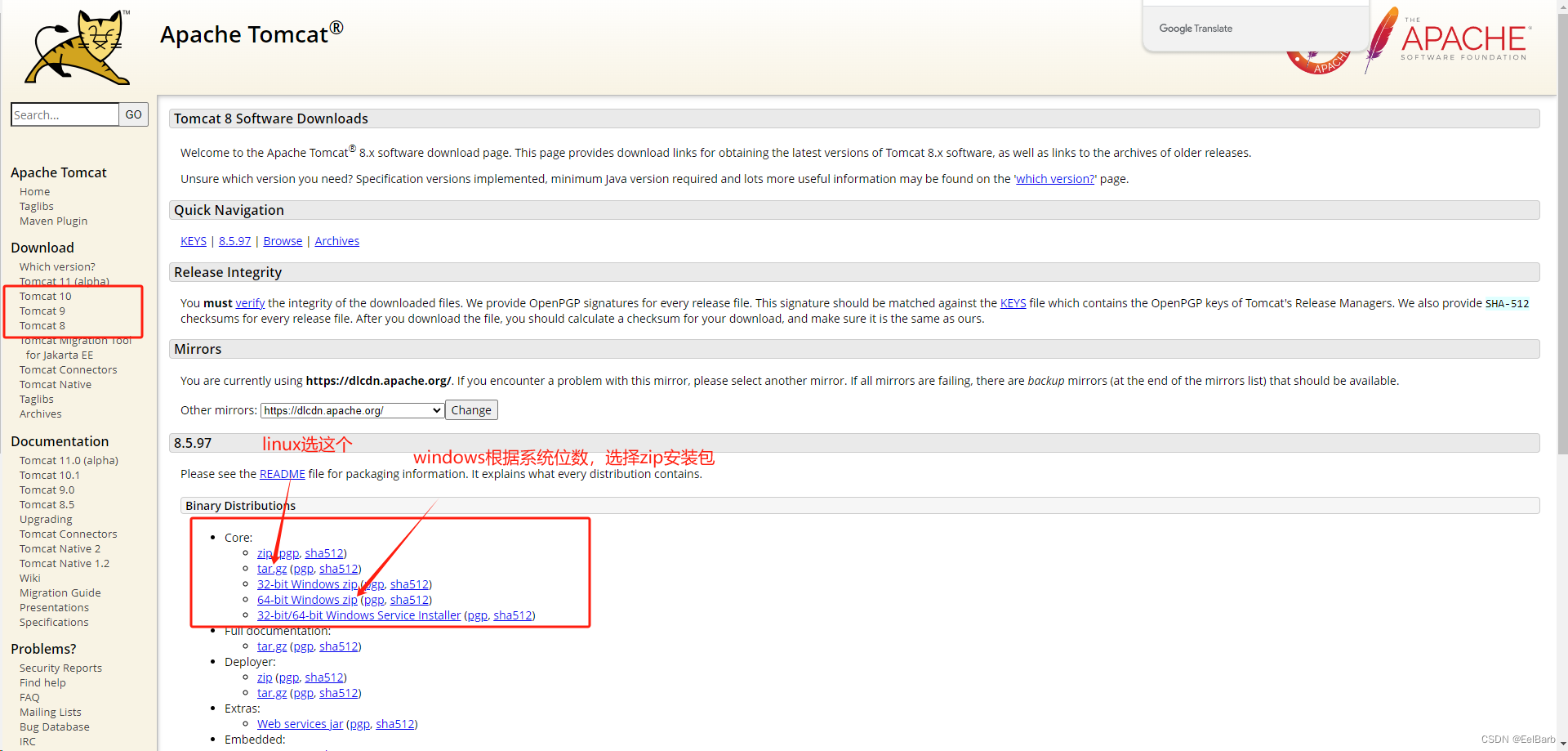Screen dimensions: 1568x751
Task: Download the Web services jar
Action: (x=301, y=724)
